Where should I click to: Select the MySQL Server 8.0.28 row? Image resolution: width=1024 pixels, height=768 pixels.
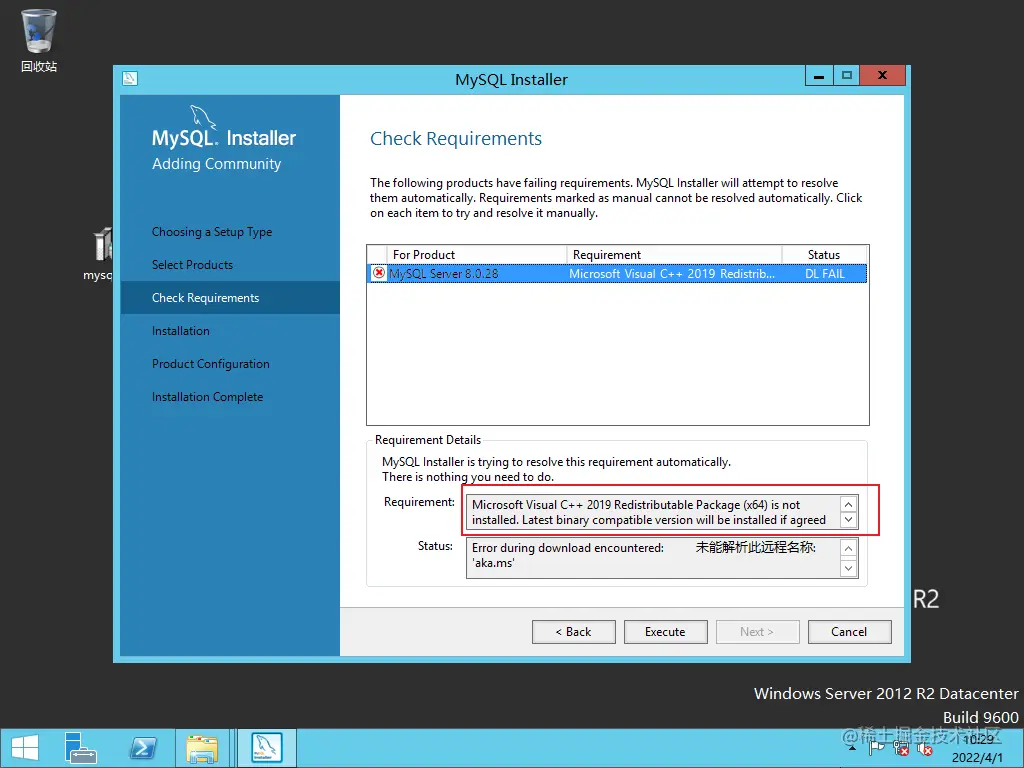(617, 274)
